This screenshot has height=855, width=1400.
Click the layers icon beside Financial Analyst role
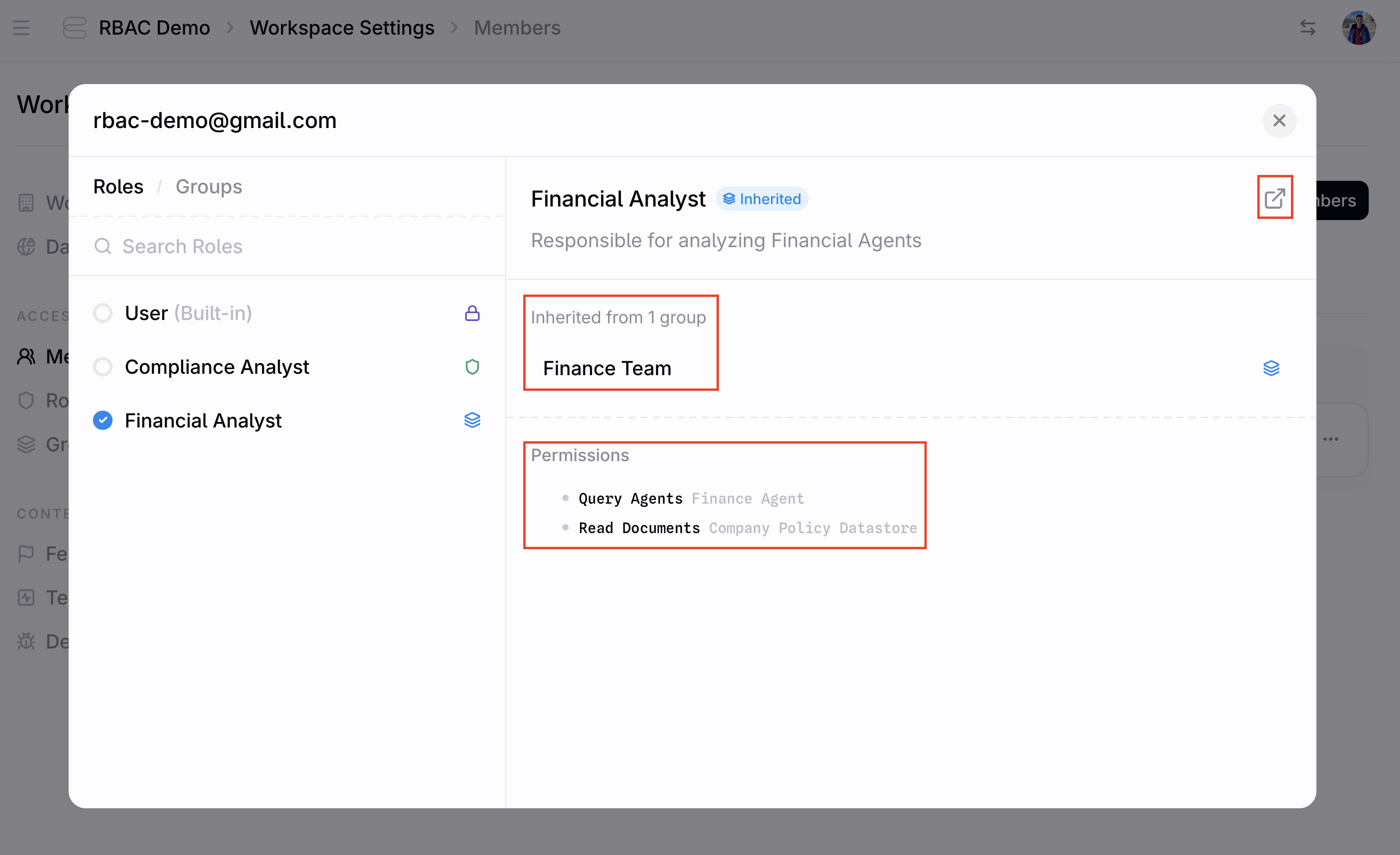pos(472,420)
